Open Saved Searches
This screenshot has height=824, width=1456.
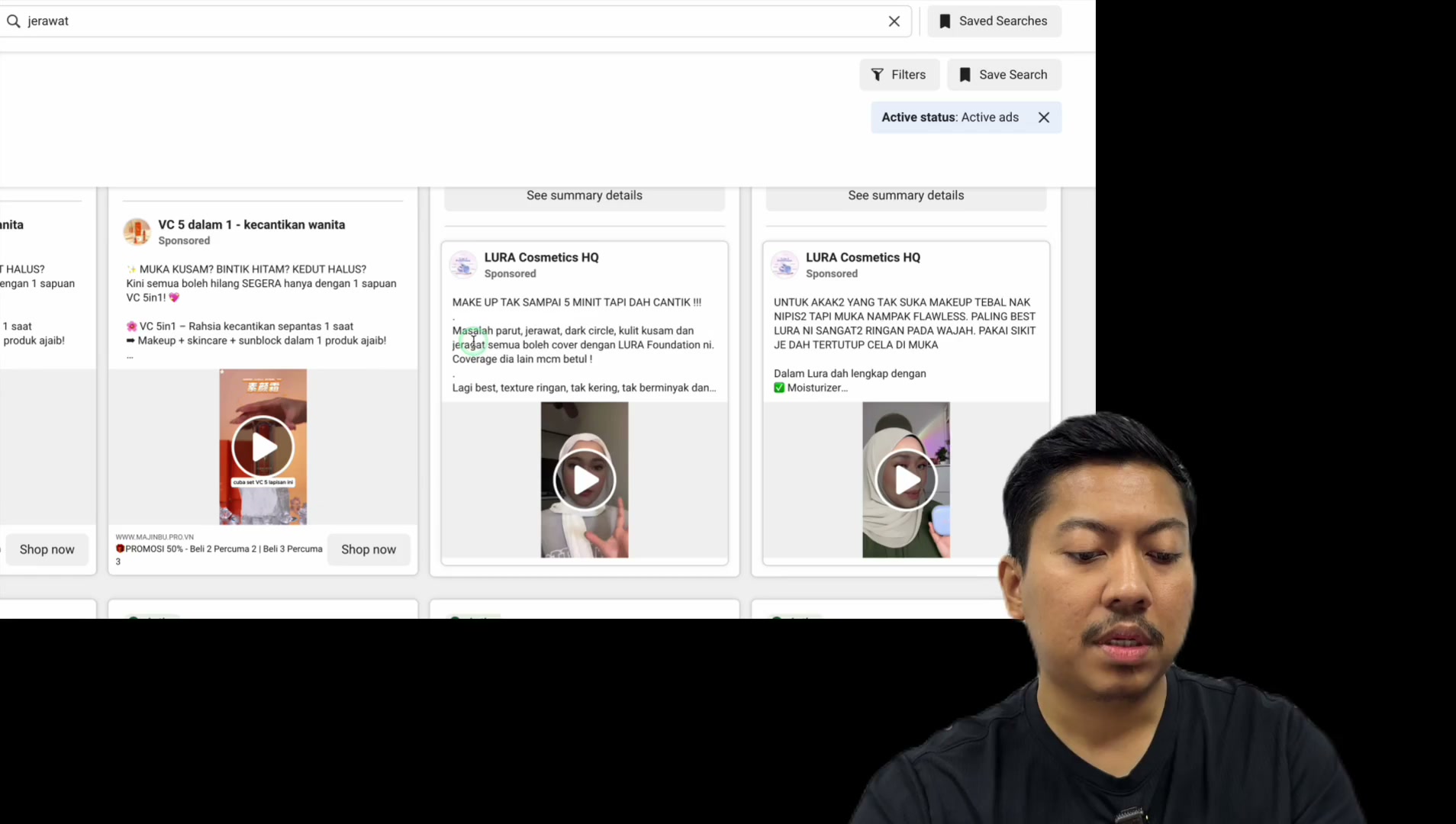coord(994,21)
